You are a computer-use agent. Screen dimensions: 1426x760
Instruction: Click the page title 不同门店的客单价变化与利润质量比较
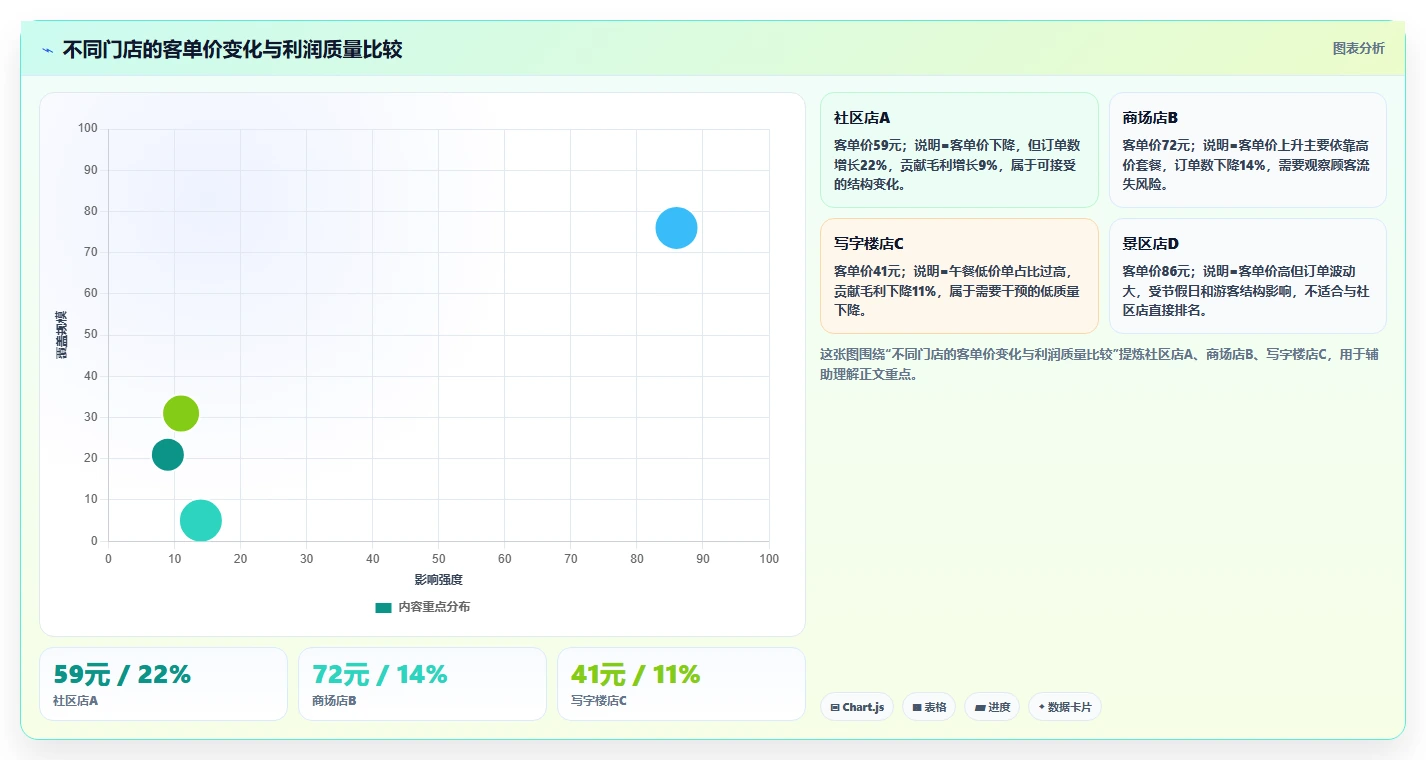(232, 50)
